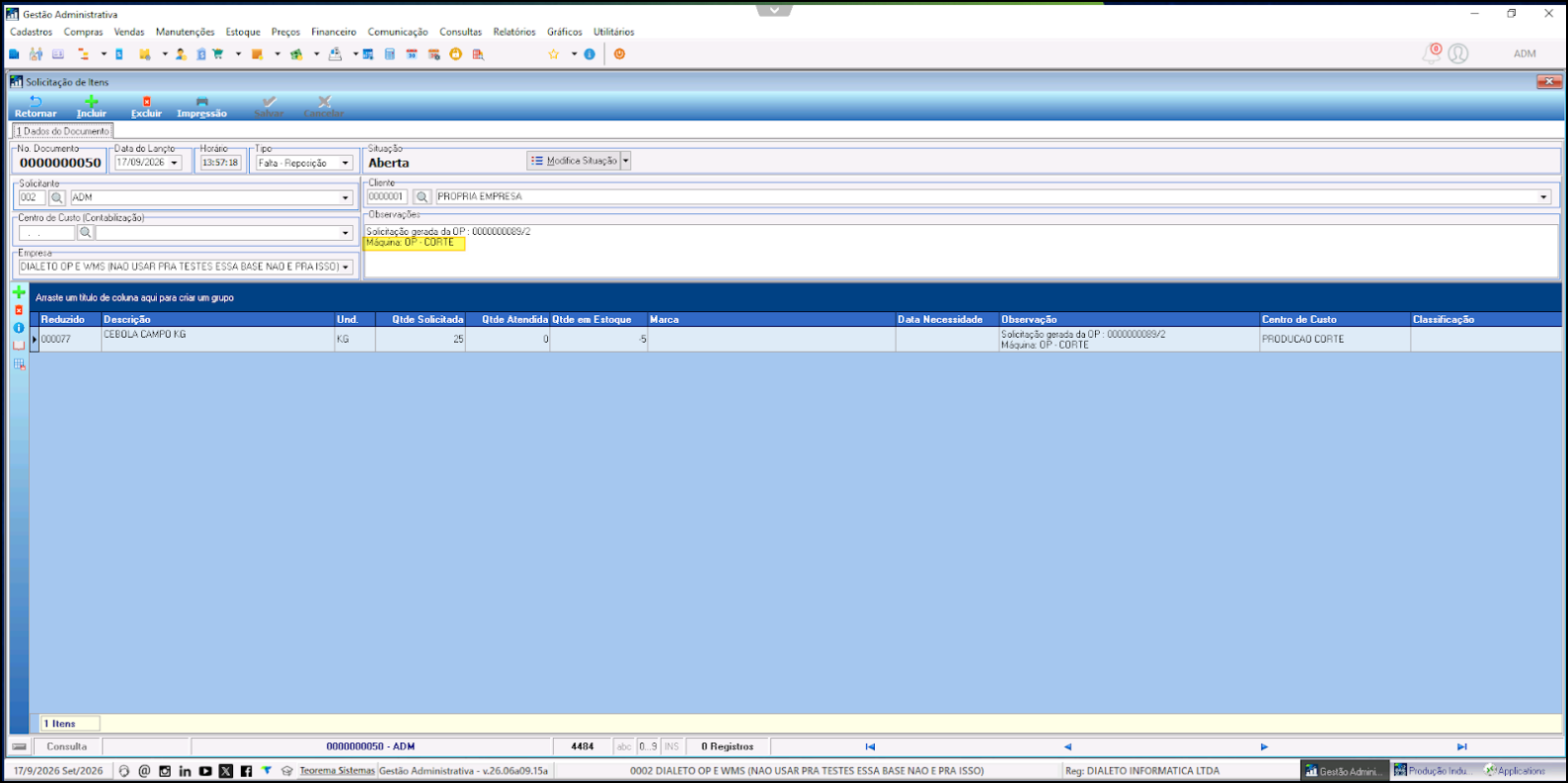Viewport: 1568px width, 783px height.
Task: Switch to Produção Industrial taskbar window
Action: click(x=1431, y=771)
